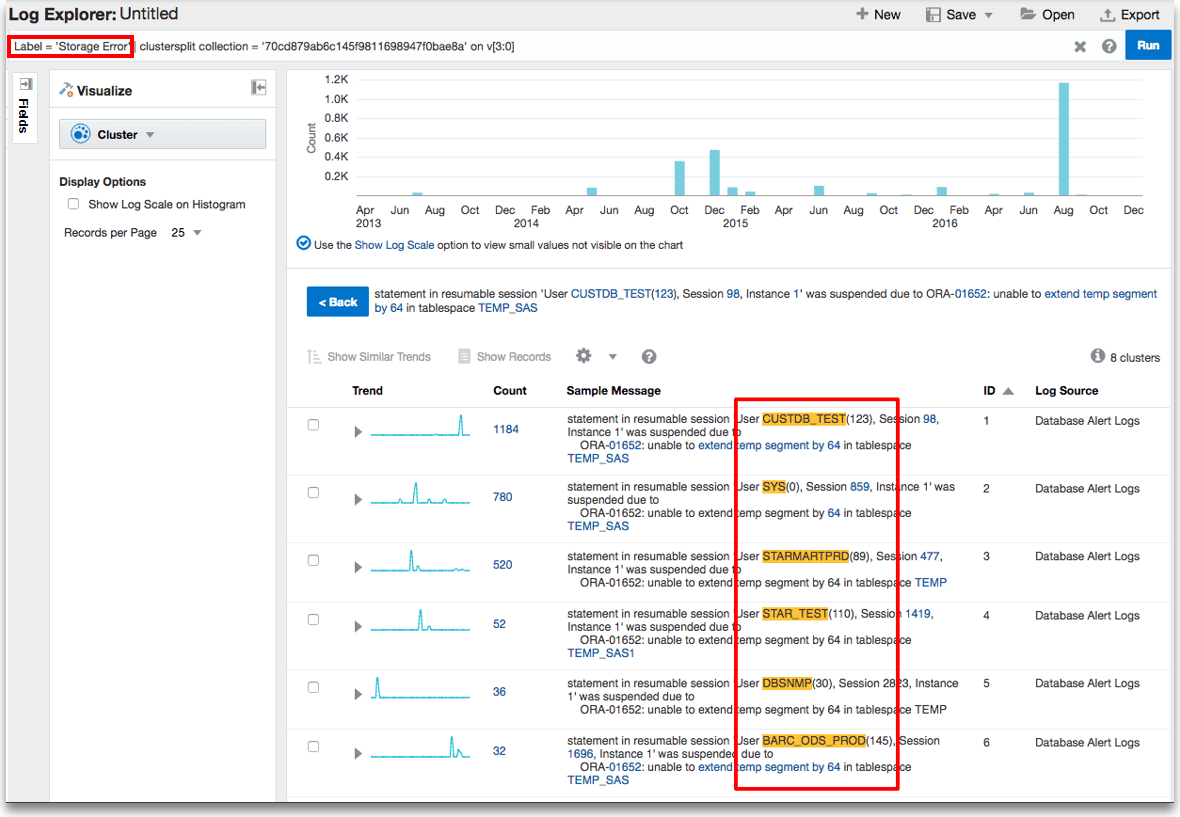
Task: Open table options with the gear icon
Action: (586, 356)
